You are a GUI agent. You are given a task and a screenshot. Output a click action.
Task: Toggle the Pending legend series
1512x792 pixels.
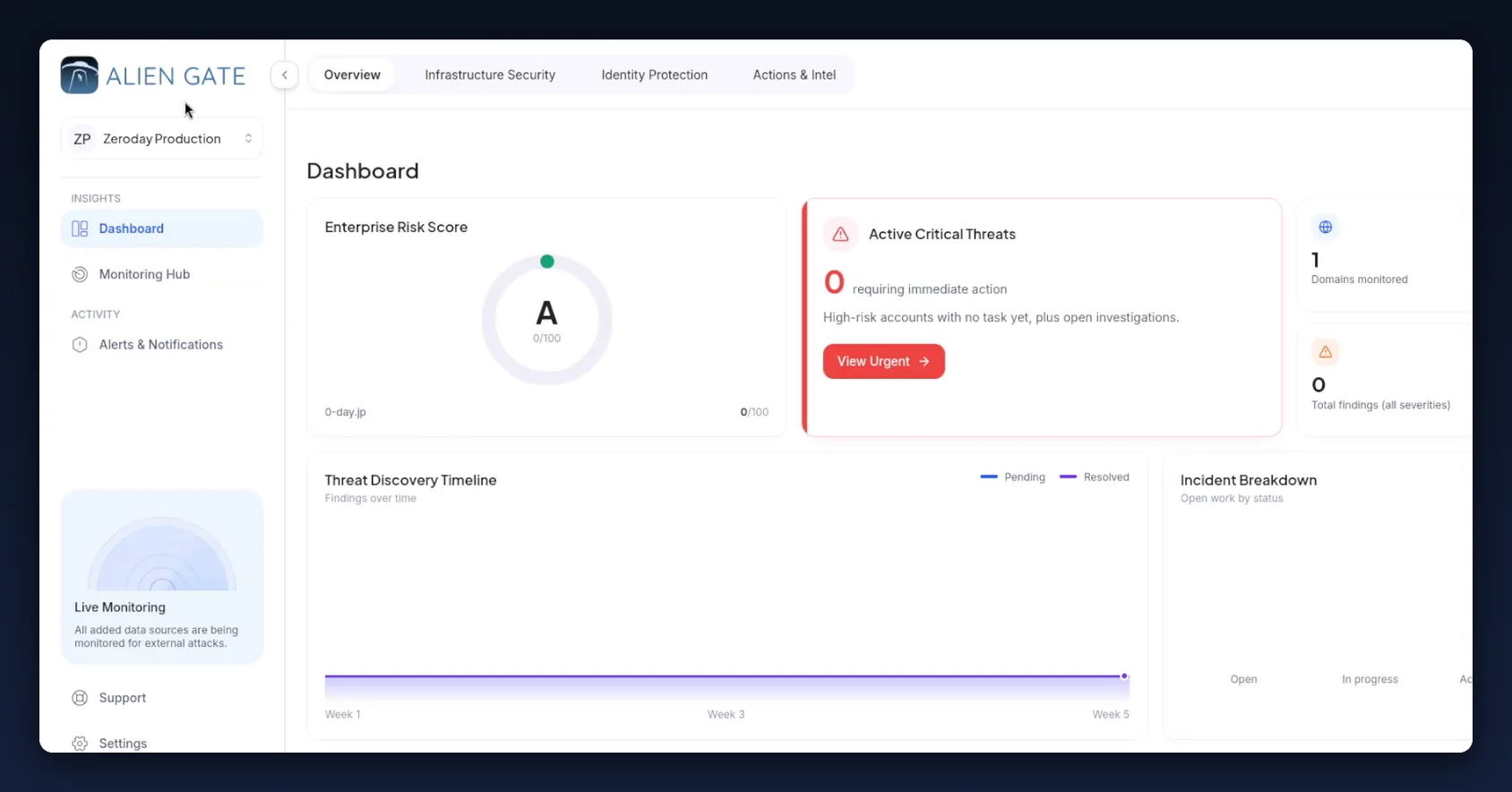tap(1013, 478)
